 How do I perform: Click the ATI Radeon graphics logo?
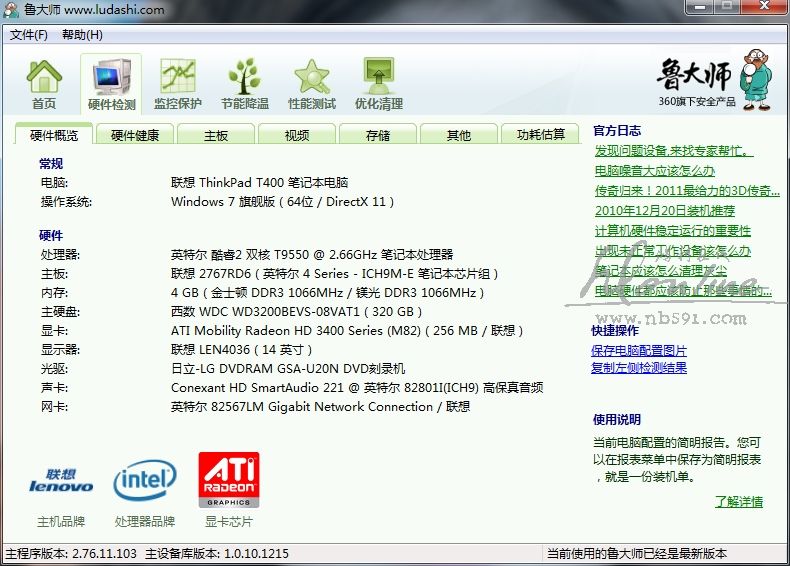coord(229,480)
